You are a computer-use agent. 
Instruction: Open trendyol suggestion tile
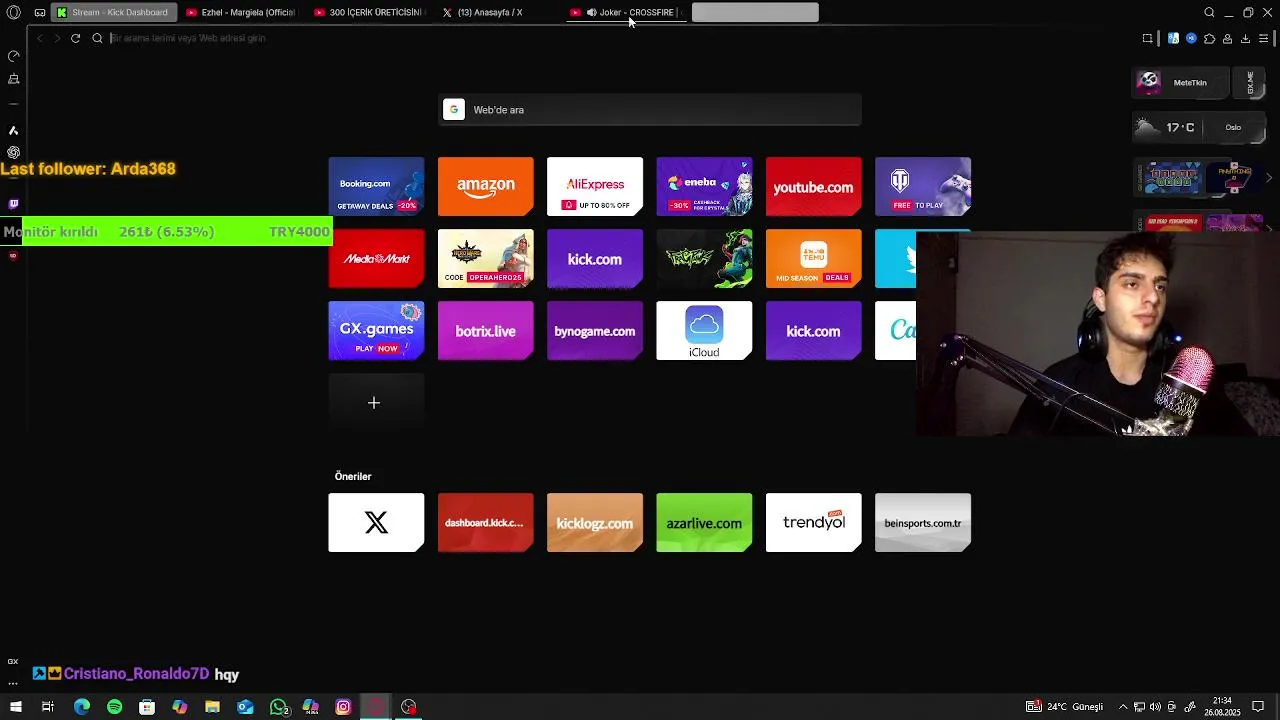coord(813,522)
